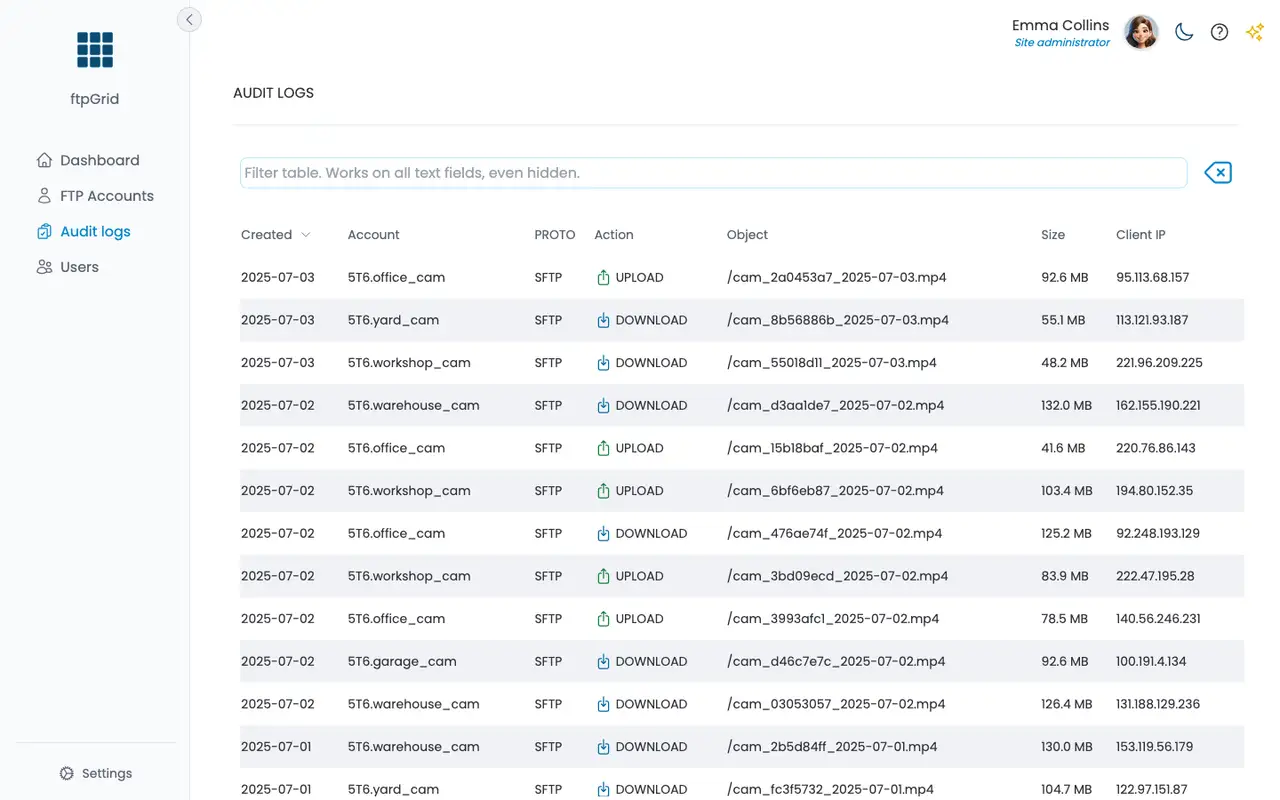Click download icon in cam_55018d11 row

(603, 363)
